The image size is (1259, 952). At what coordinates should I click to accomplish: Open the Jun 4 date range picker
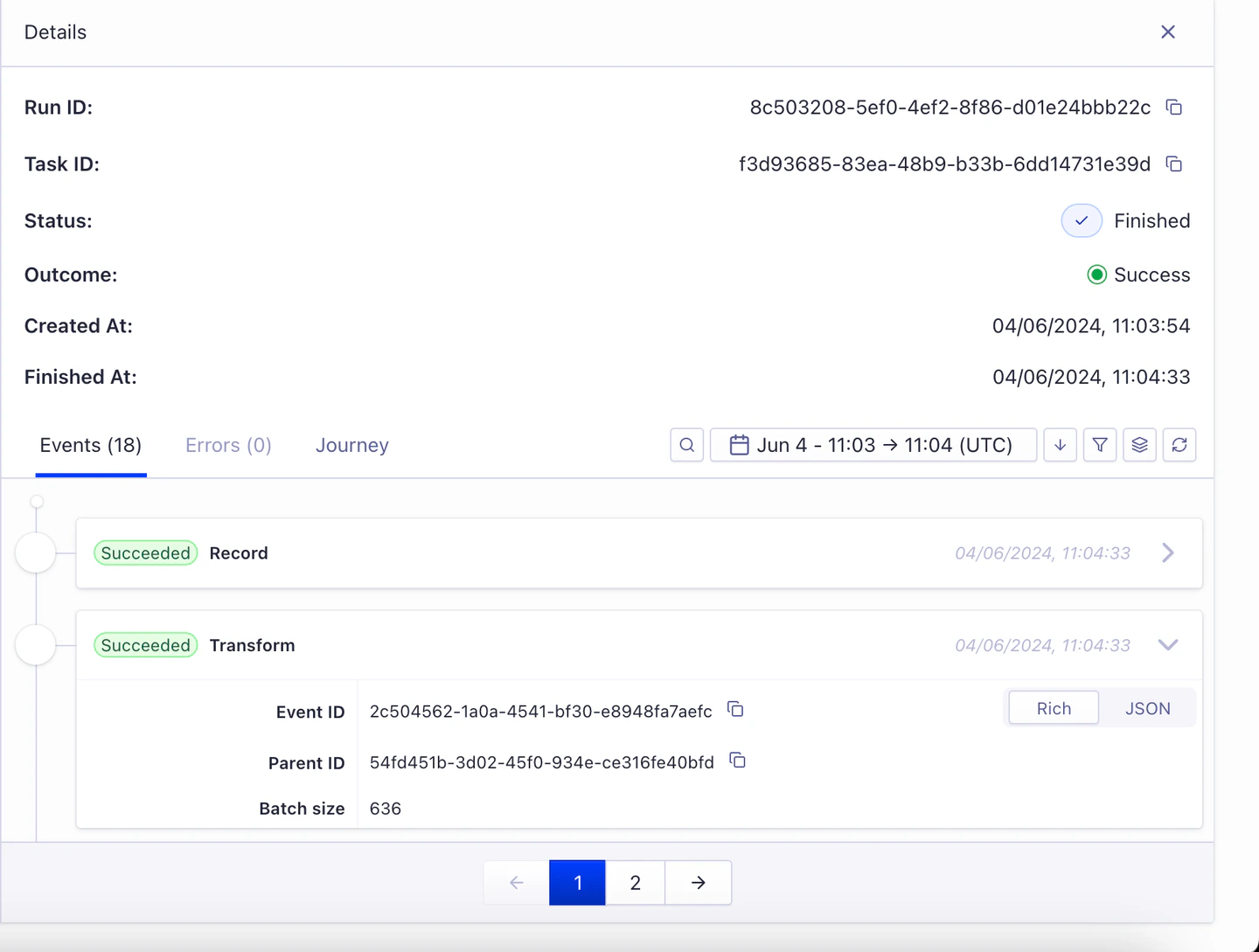[873, 445]
